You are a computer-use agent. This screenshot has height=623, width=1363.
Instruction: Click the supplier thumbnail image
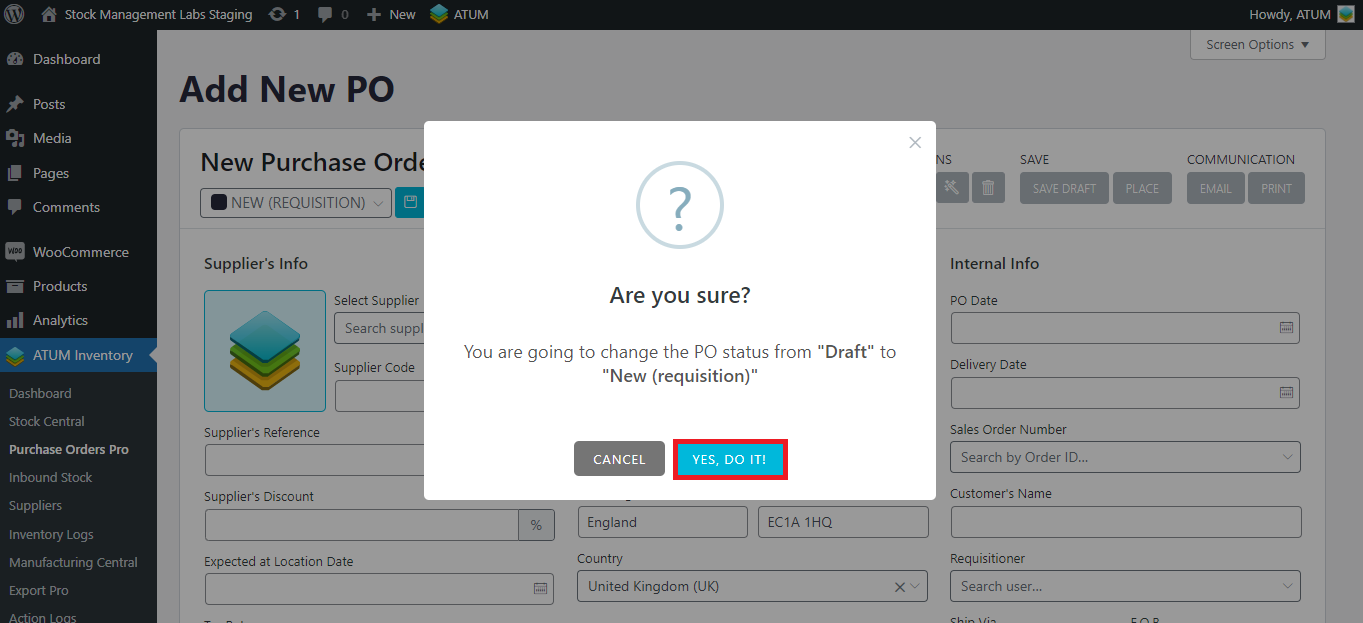tap(265, 351)
